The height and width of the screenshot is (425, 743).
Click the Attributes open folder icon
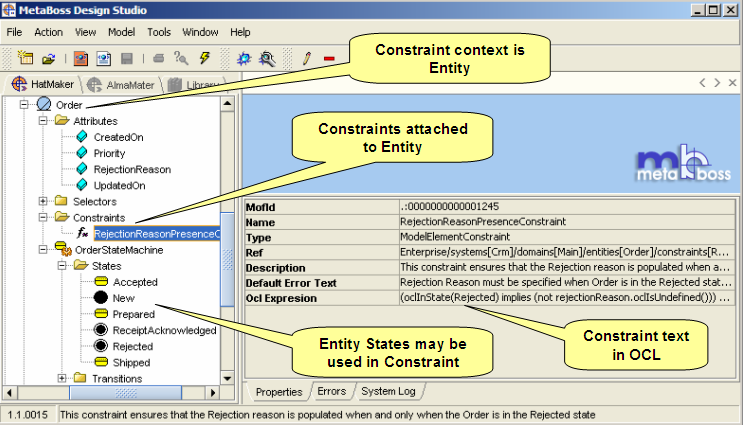pos(62,120)
